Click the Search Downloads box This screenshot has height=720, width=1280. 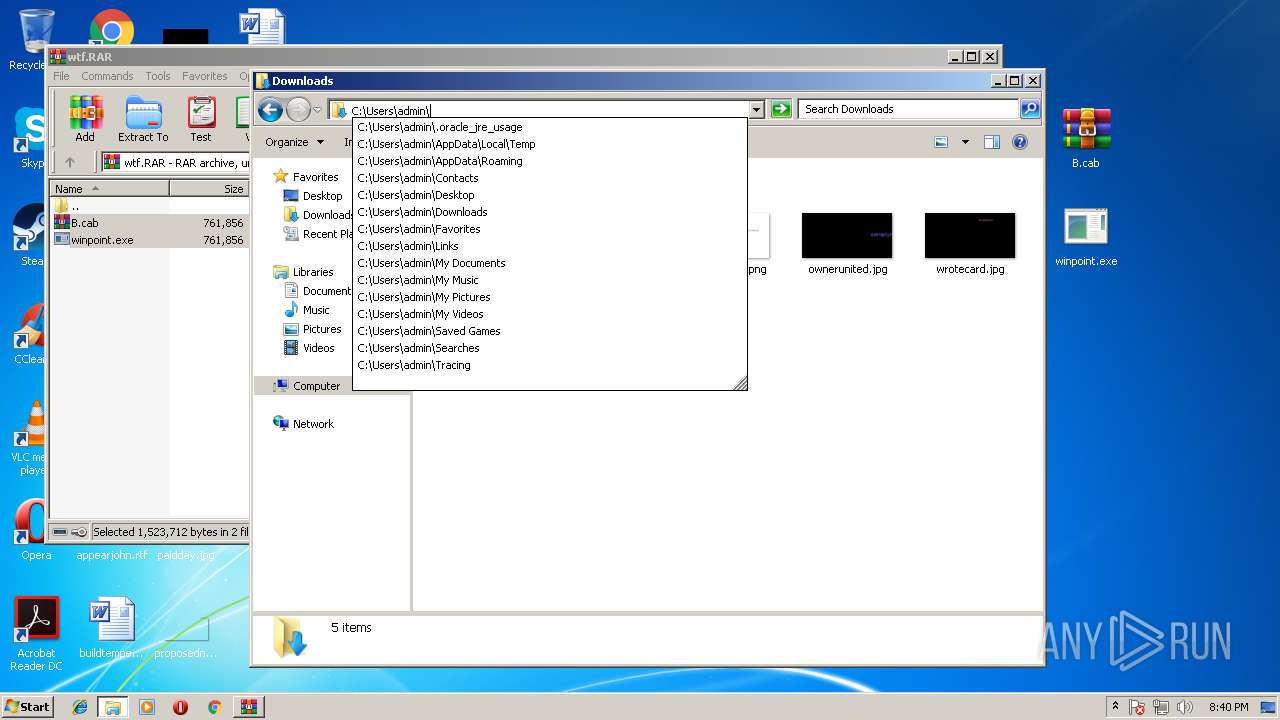[910, 109]
